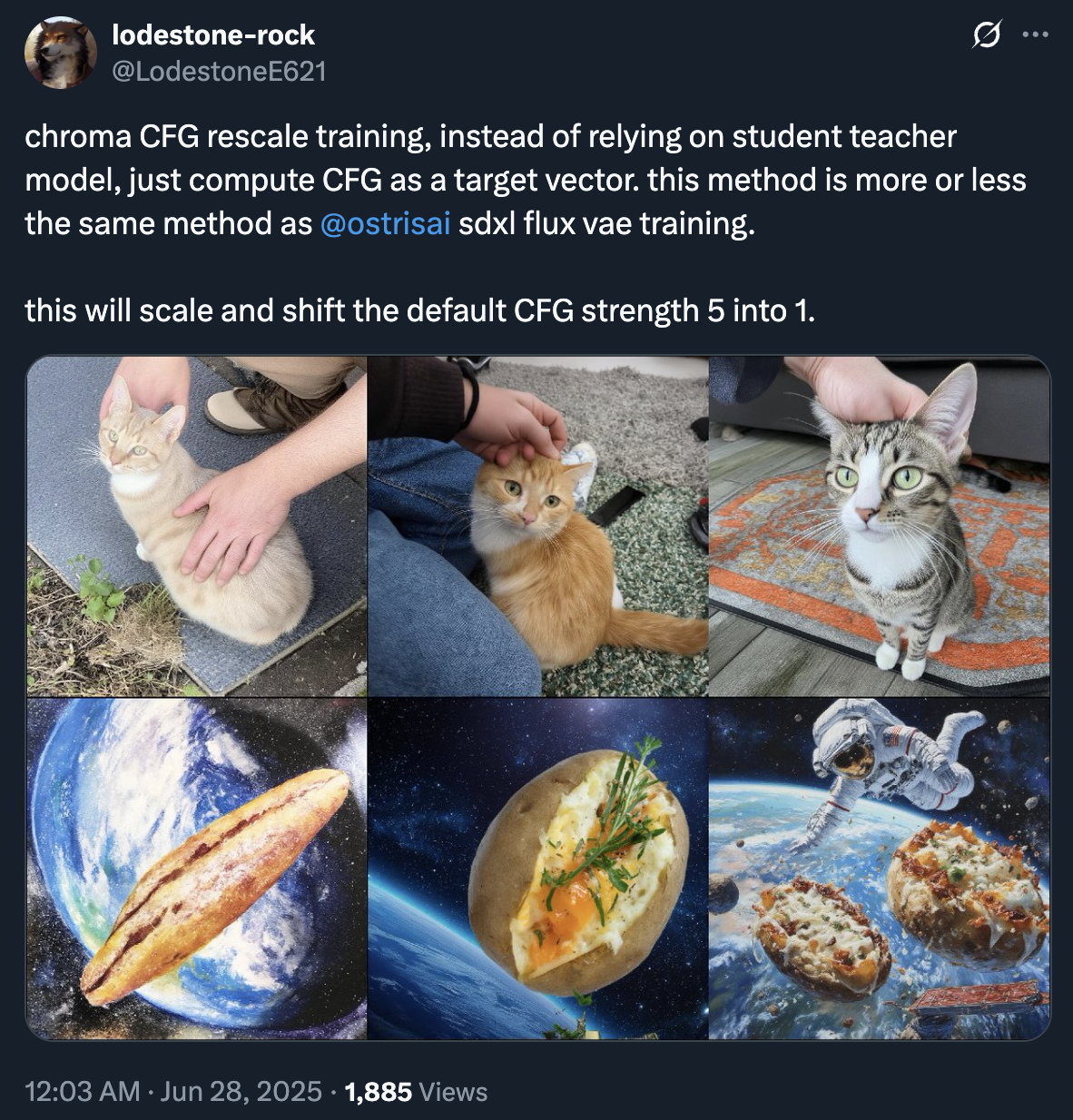Open the tabby cat on orange rug image
The image size is (1073, 1120).
click(879, 526)
